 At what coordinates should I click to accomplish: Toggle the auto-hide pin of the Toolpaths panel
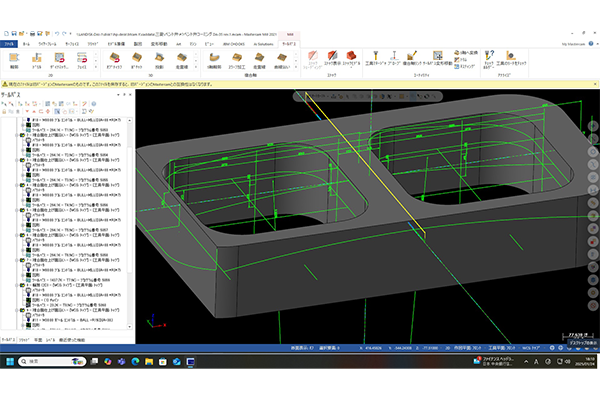click(x=124, y=95)
